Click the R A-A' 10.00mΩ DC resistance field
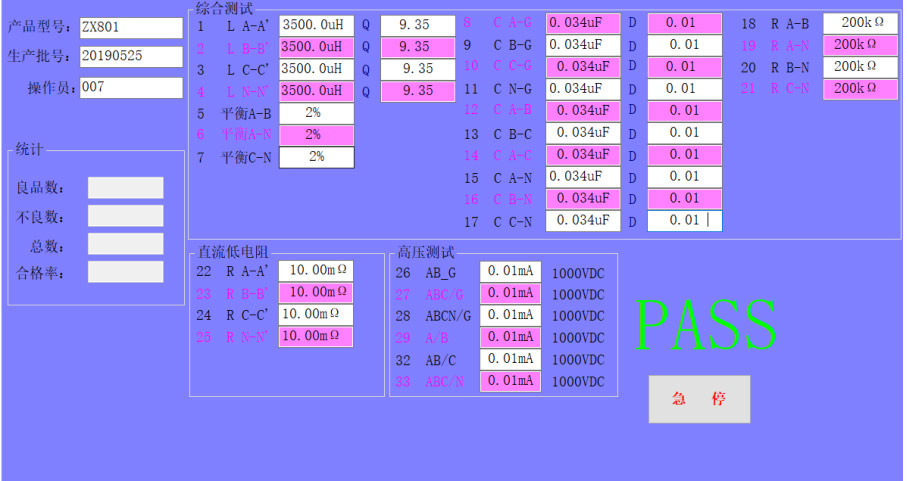907x481 pixels. click(x=315, y=270)
